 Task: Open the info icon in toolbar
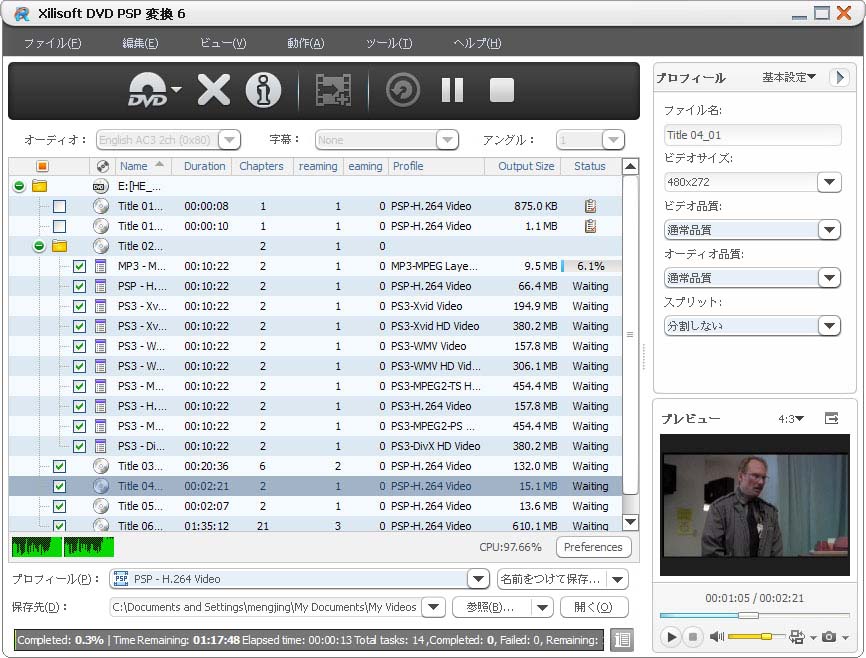[264, 91]
